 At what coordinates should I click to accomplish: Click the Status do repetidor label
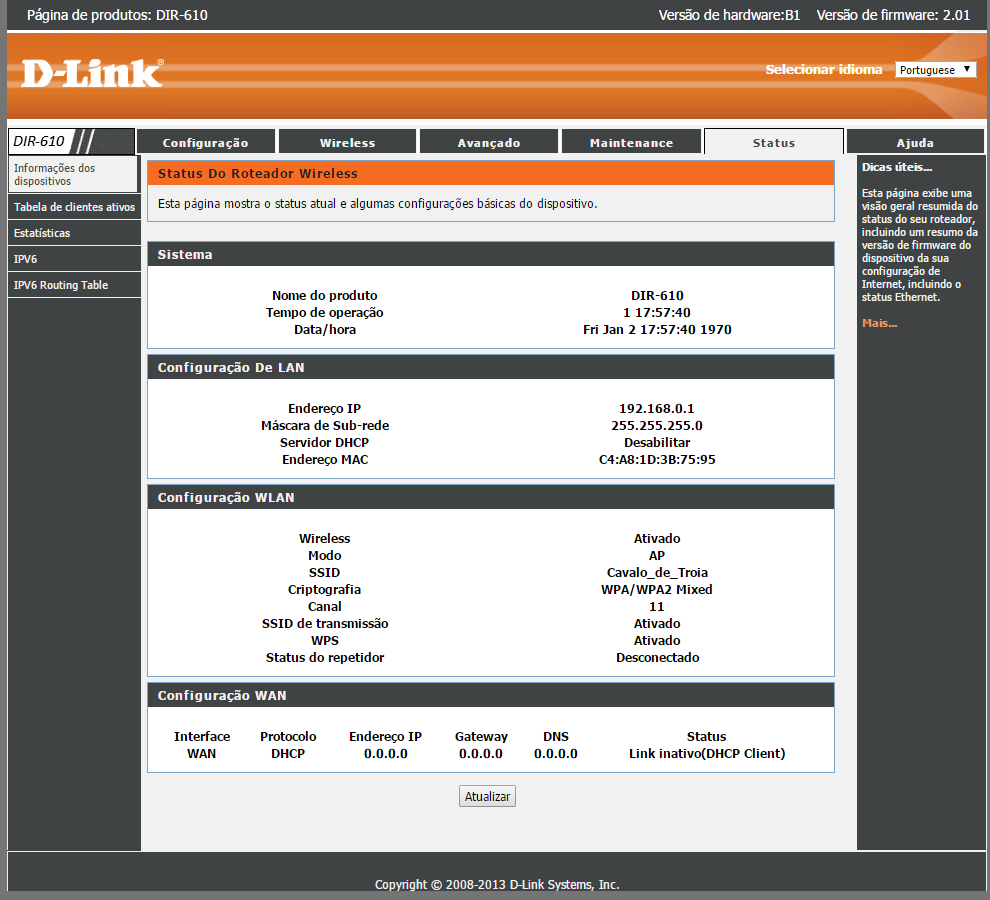tap(325, 658)
